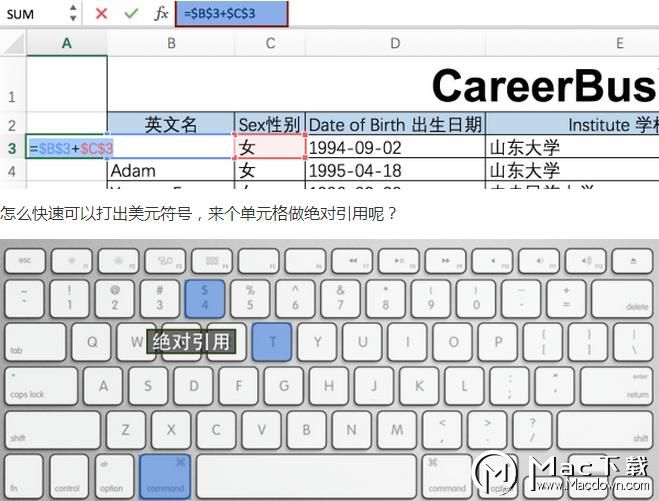Click the G key
The width and height of the screenshot is (659, 501).
(x=284, y=386)
